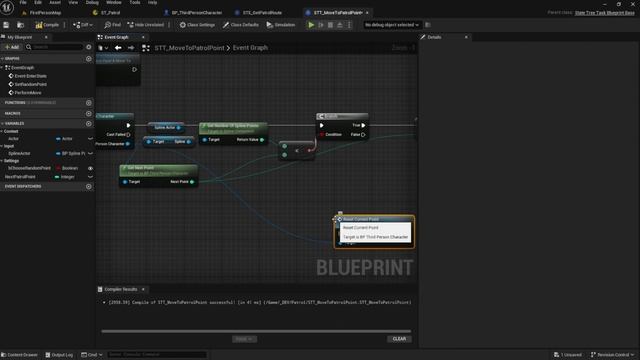Click the Branch node Condition pin
Screen dimensions: 640x360
(322, 135)
